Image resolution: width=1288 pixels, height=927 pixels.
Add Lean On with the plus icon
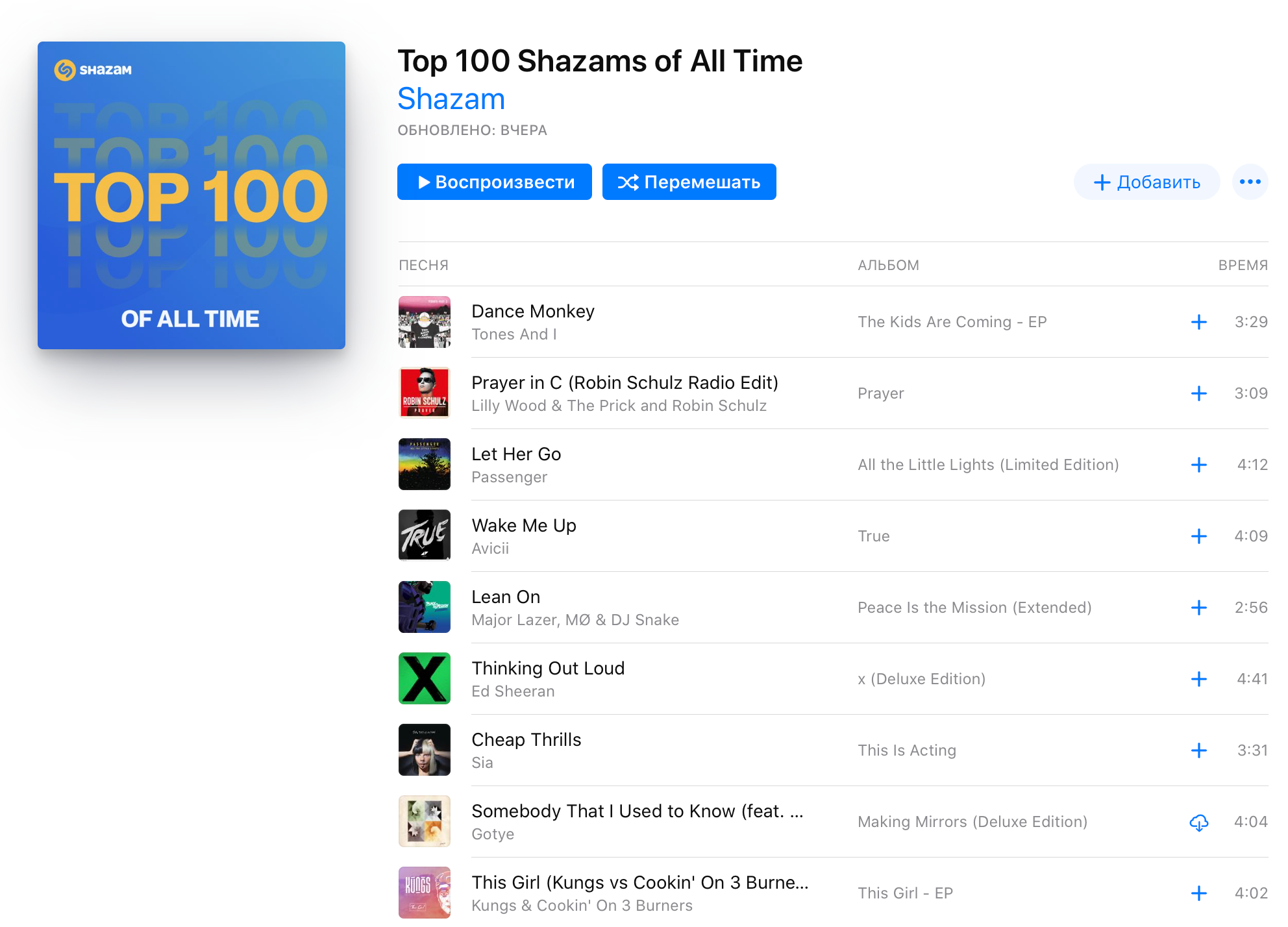(1198, 608)
